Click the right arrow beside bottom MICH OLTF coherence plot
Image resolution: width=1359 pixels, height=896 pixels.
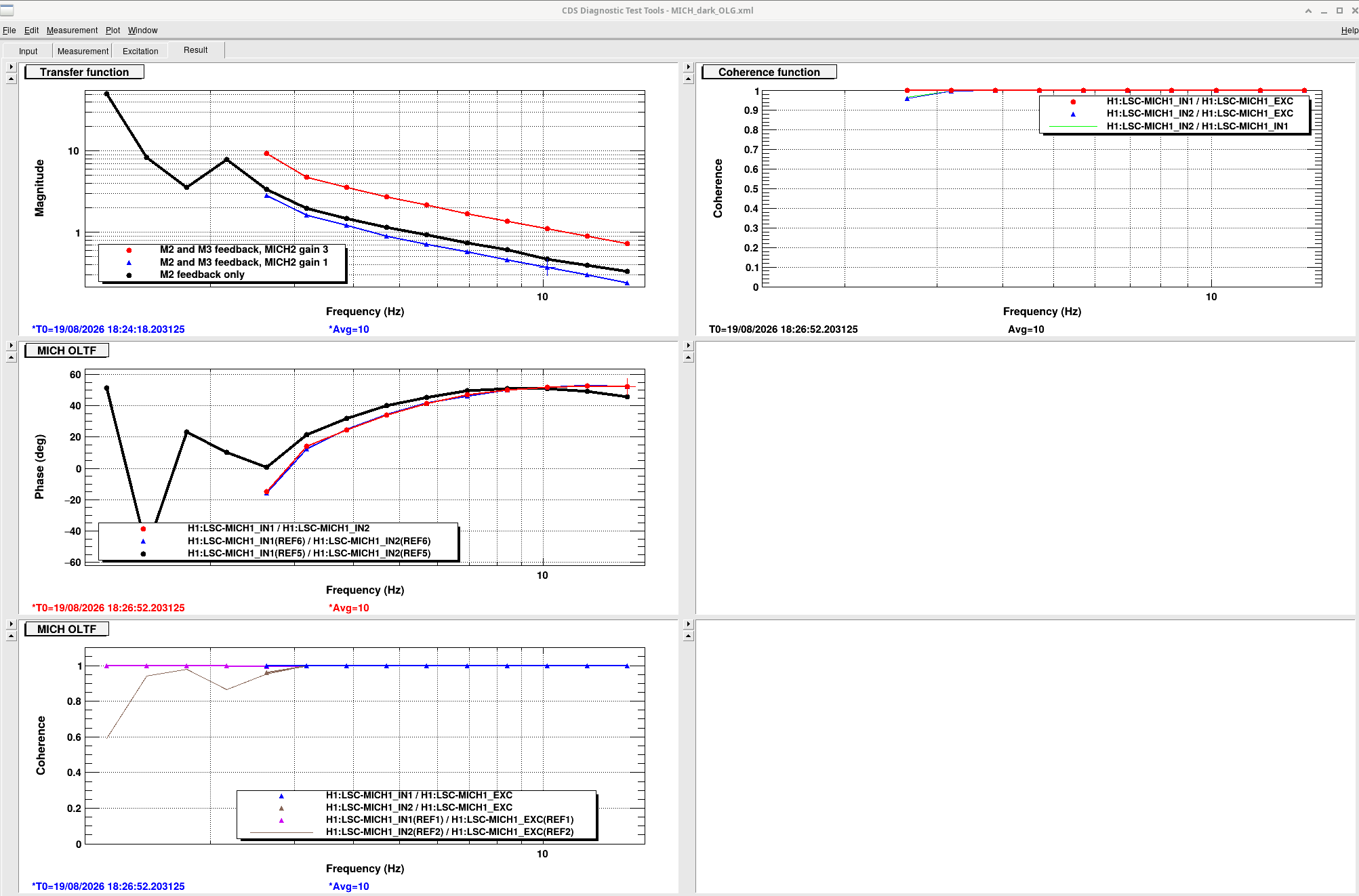pos(11,624)
